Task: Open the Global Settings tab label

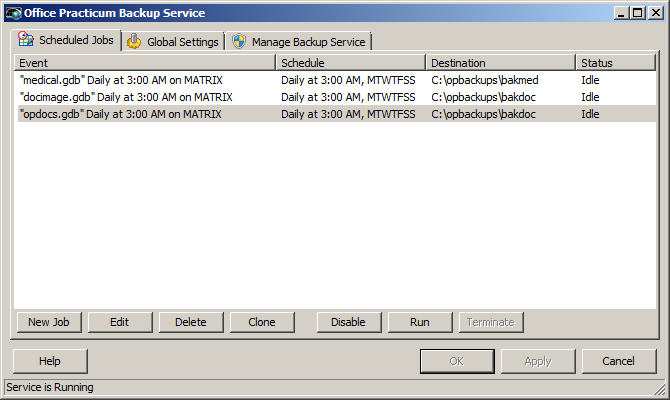Action: [x=183, y=42]
